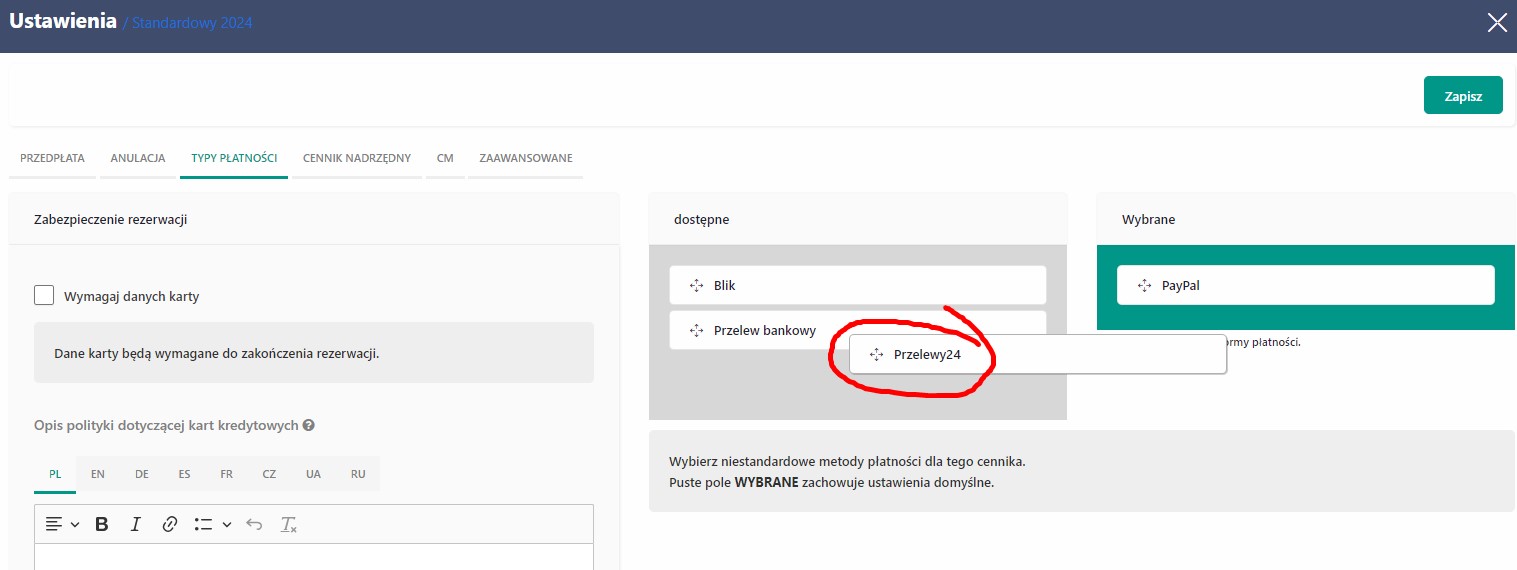The image size is (1517, 570).
Task: Click the clear formatting icon
Action: (288, 524)
